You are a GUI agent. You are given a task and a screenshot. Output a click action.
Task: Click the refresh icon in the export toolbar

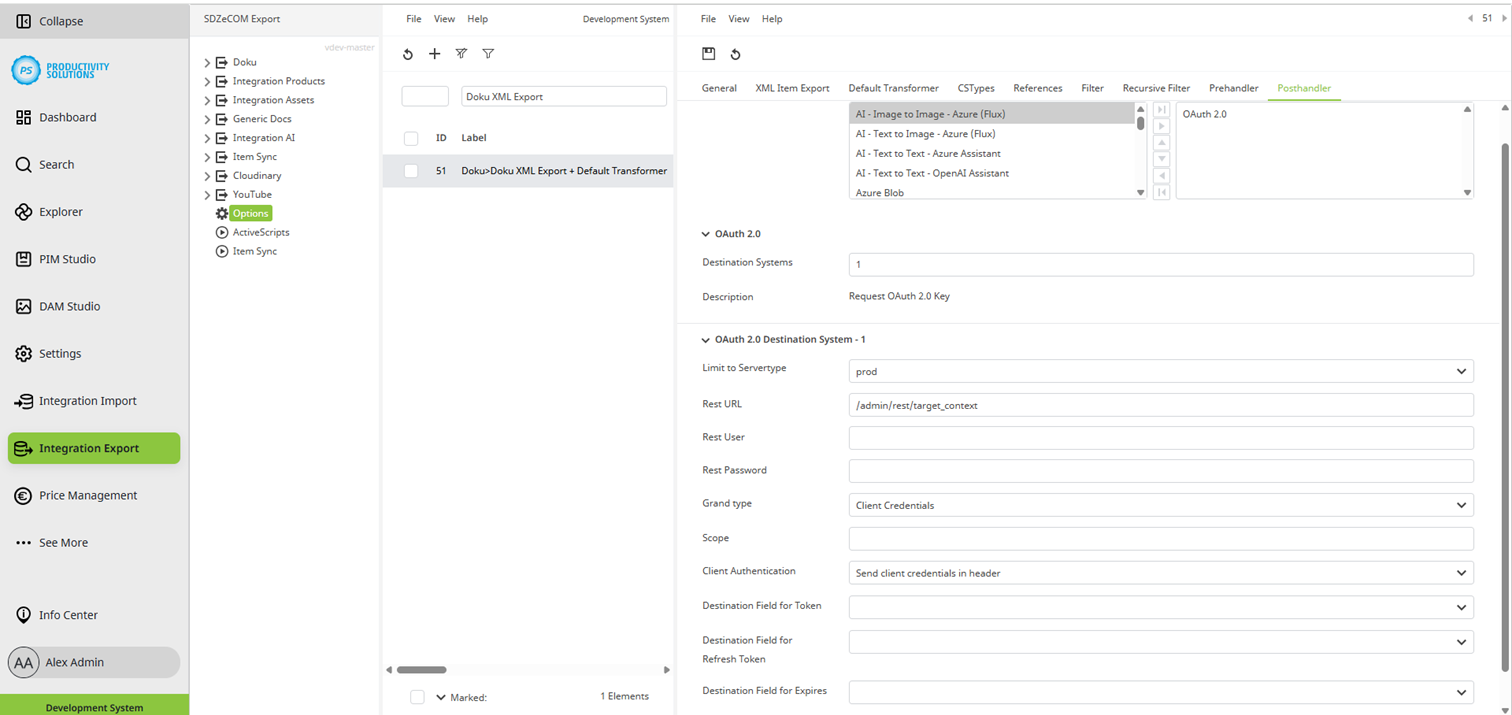pos(407,54)
